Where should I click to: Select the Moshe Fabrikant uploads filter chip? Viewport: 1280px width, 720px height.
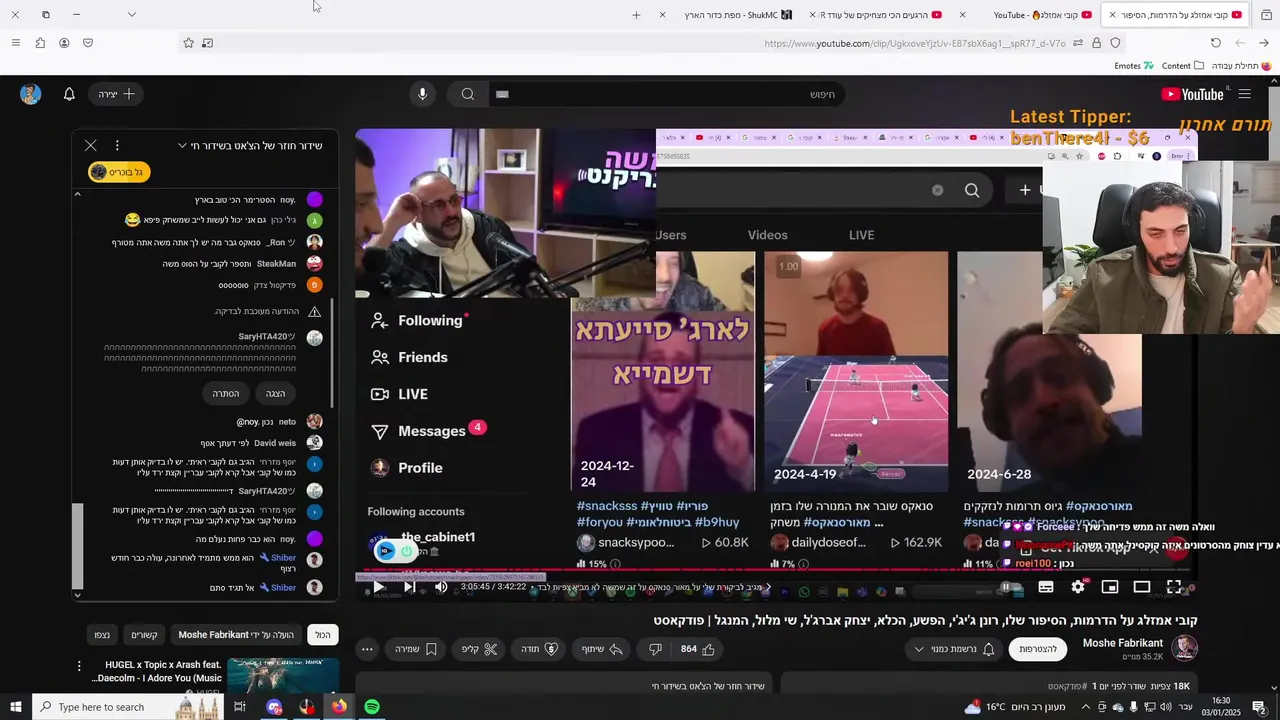coord(235,634)
